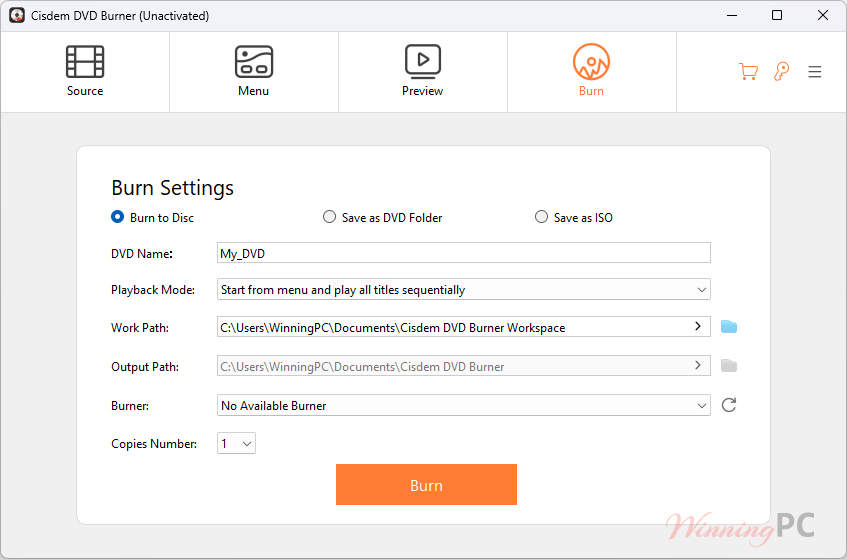Click the Work Path label

[x=140, y=328]
